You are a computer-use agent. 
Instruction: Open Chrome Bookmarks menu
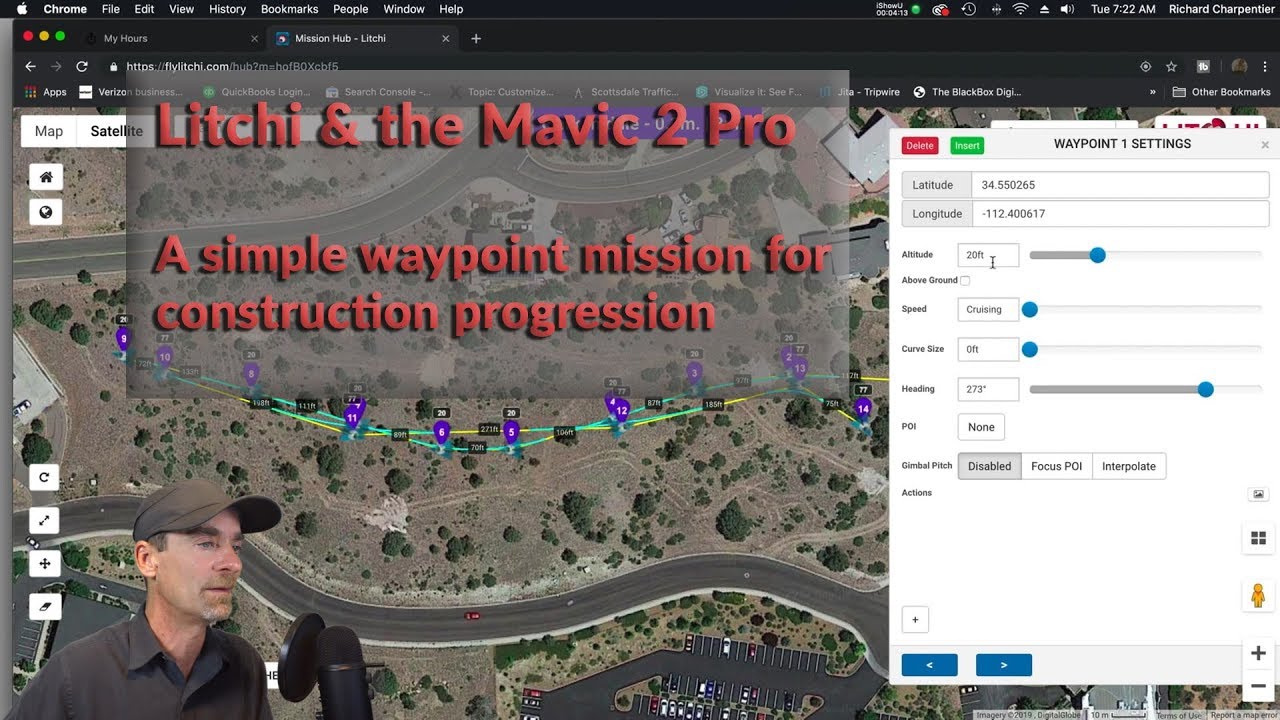click(289, 9)
